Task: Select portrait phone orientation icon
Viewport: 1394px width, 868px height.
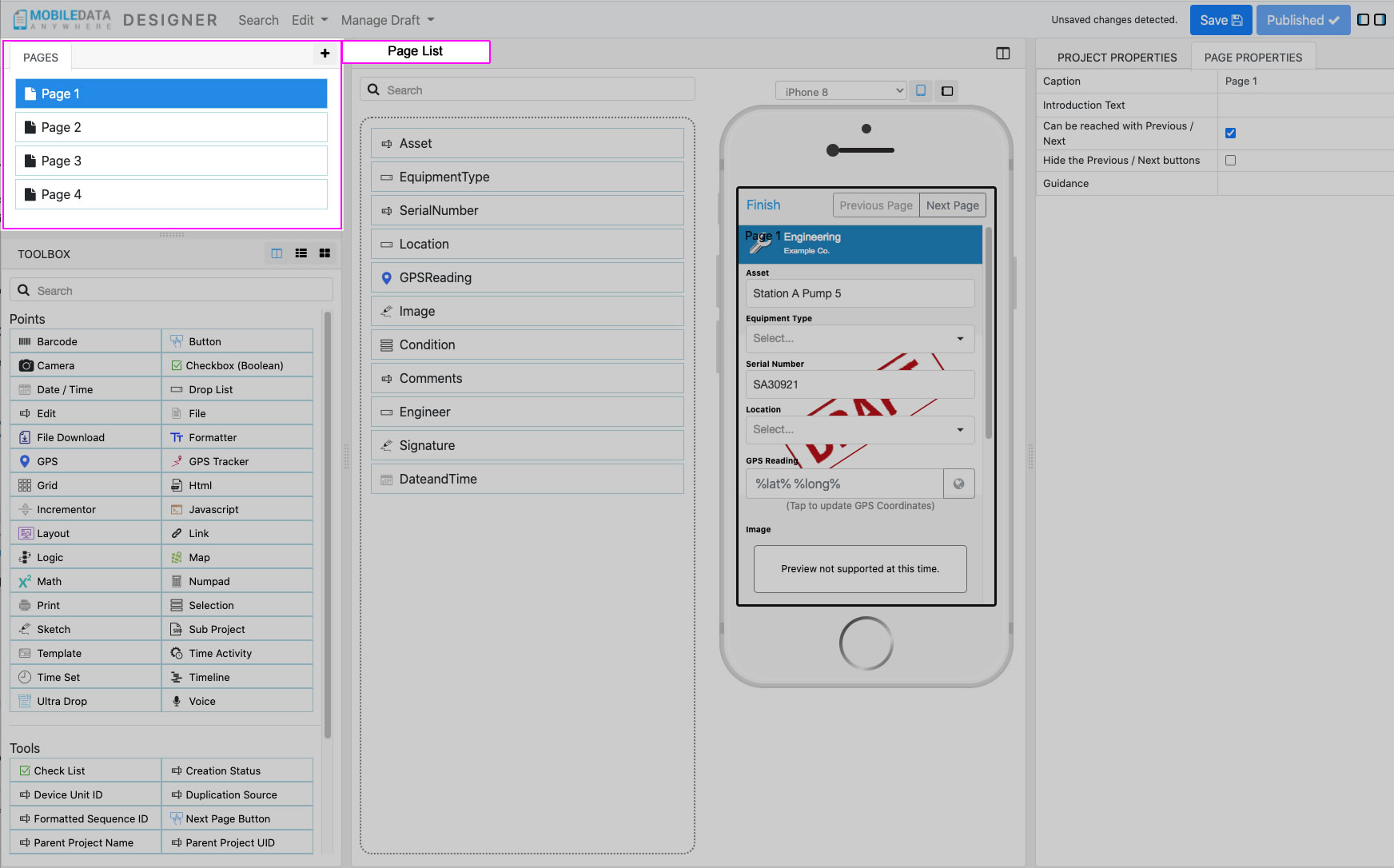Action: click(921, 90)
